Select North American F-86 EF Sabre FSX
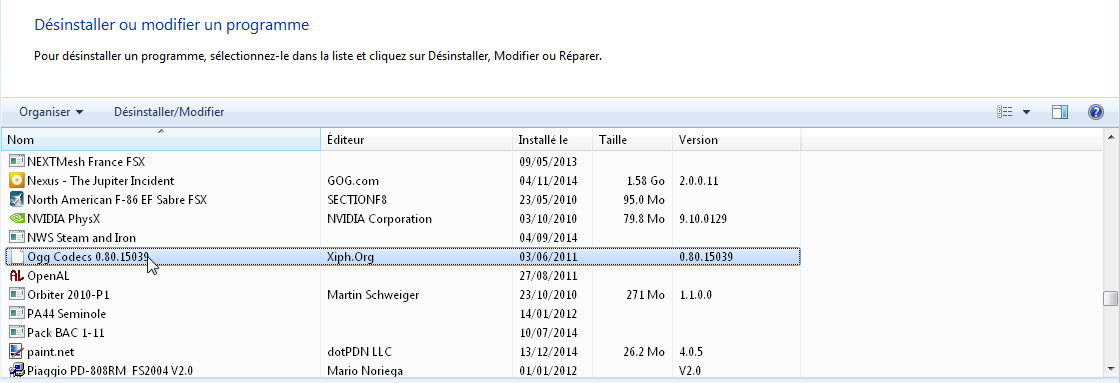 [117, 199]
